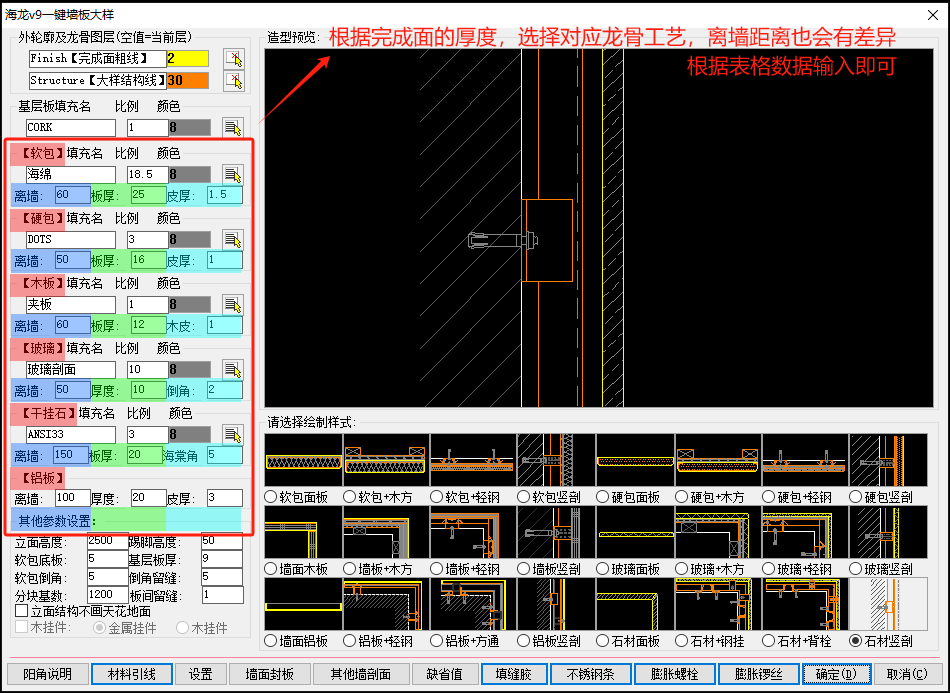Image resolution: width=950 pixels, height=693 pixels.
Task: Select the 软包竖剖 preview thumbnail
Action: pyautogui.click(x=556, y=460)
